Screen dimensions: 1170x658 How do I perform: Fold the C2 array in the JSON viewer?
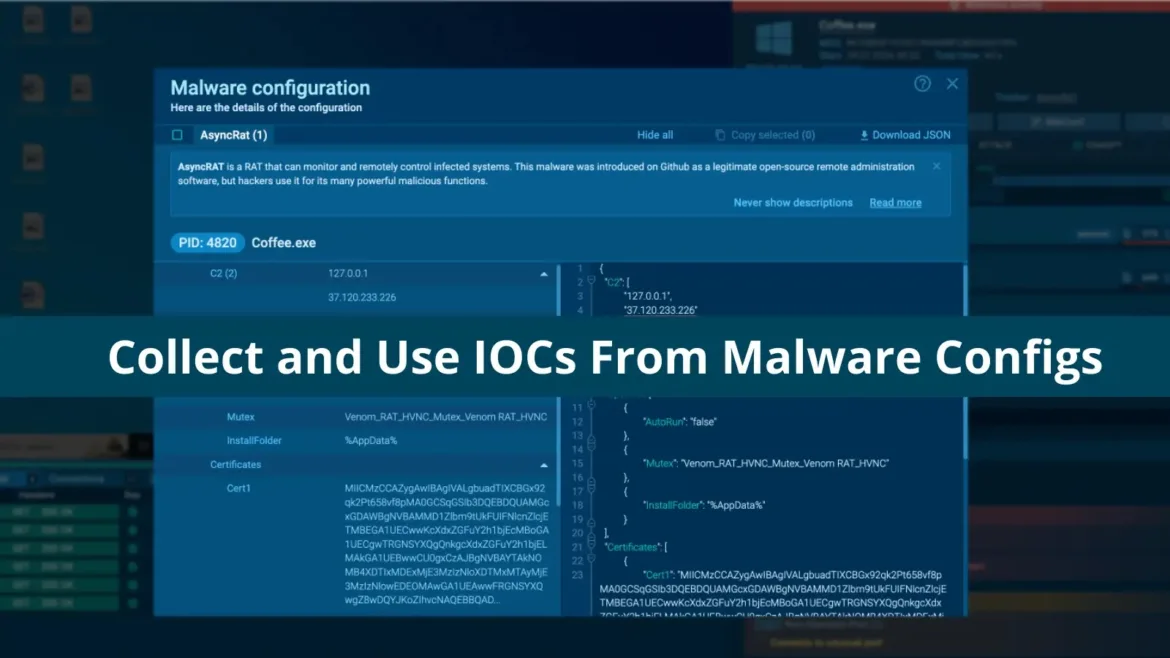(x=589, y=282)
